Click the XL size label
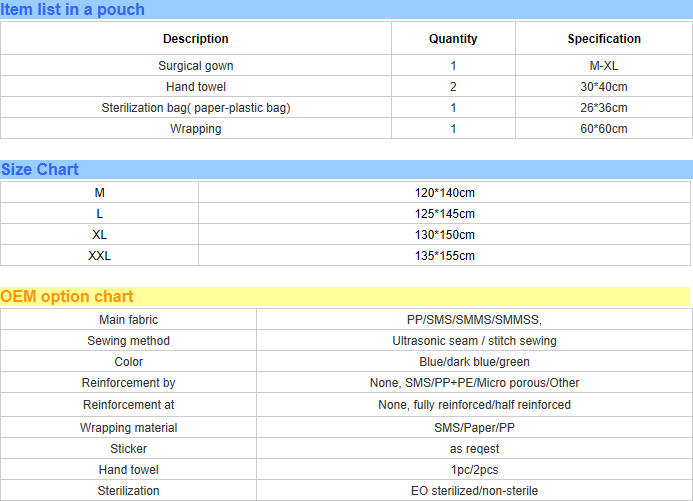Viewport: 693px width, 501px height. tap(99, 235)
